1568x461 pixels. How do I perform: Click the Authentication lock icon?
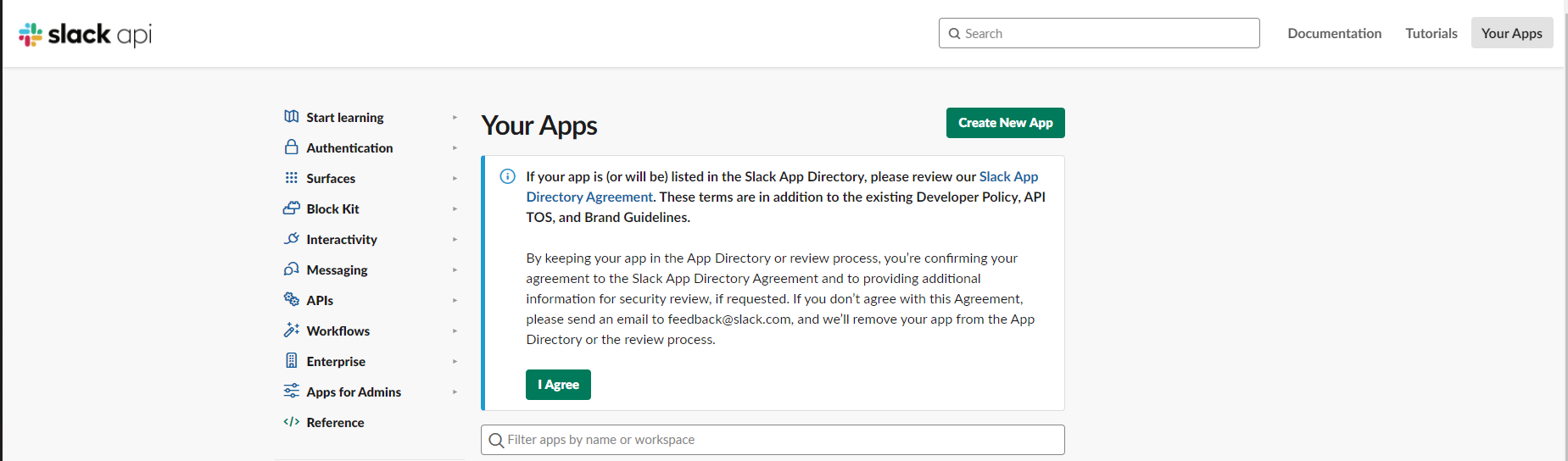292,147
